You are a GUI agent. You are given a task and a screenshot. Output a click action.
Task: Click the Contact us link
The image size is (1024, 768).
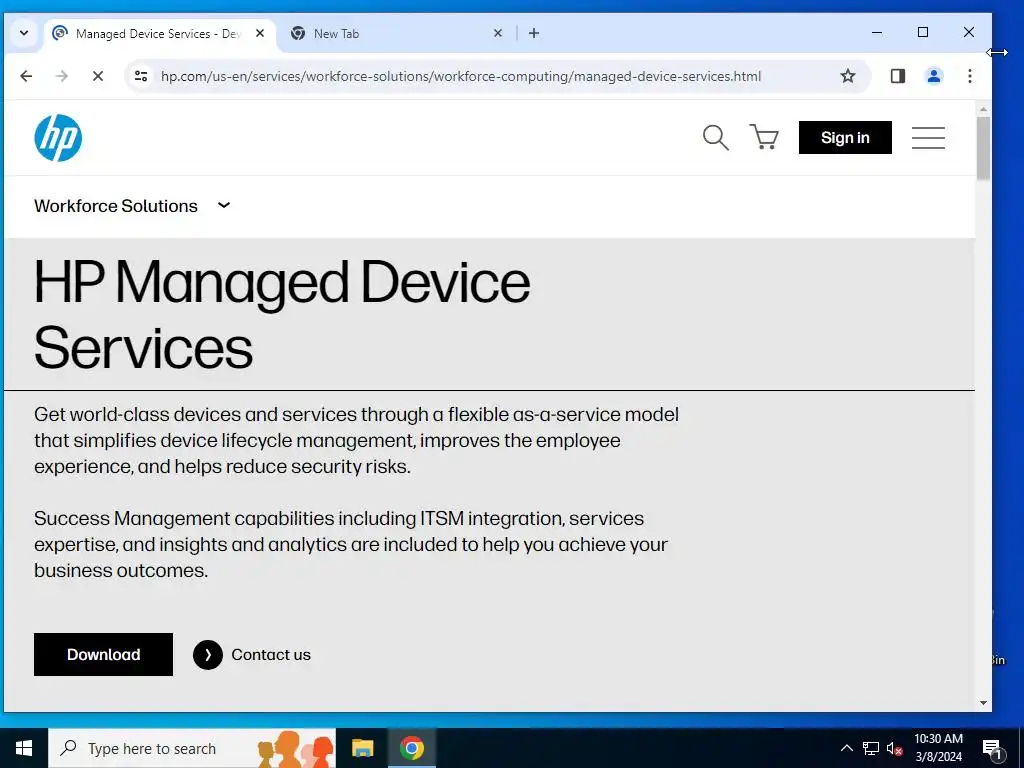[271, 654]
